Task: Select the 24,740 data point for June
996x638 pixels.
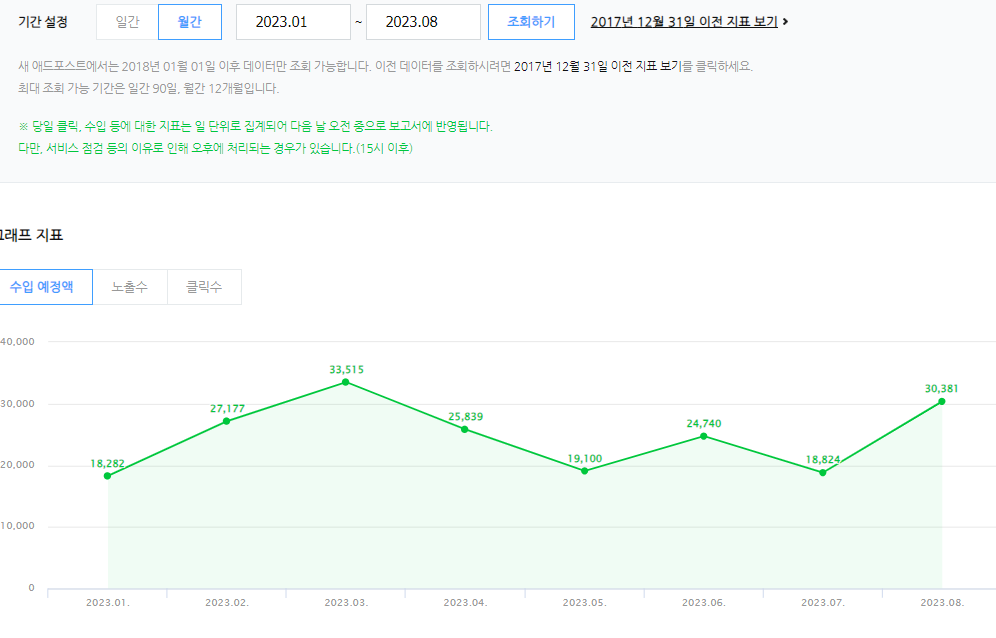Action: [x=703, y=436]
